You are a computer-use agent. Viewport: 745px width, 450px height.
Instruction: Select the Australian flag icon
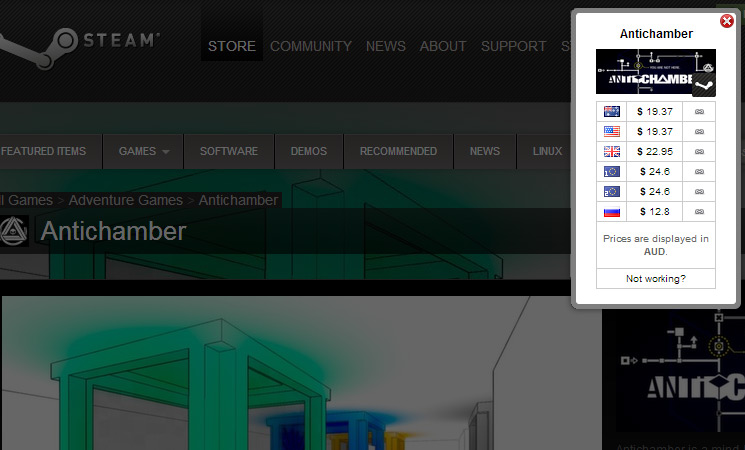pyautogui.click(x=611, y=112)
